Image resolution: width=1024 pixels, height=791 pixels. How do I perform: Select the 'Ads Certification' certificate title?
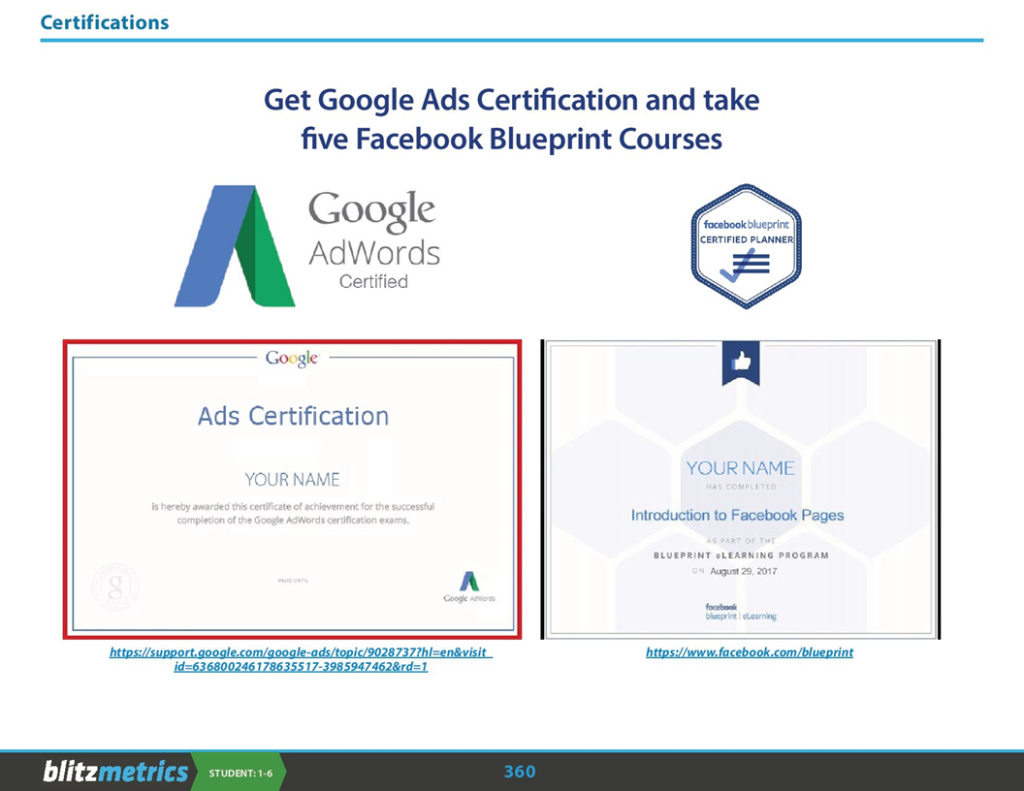point(293,416)
